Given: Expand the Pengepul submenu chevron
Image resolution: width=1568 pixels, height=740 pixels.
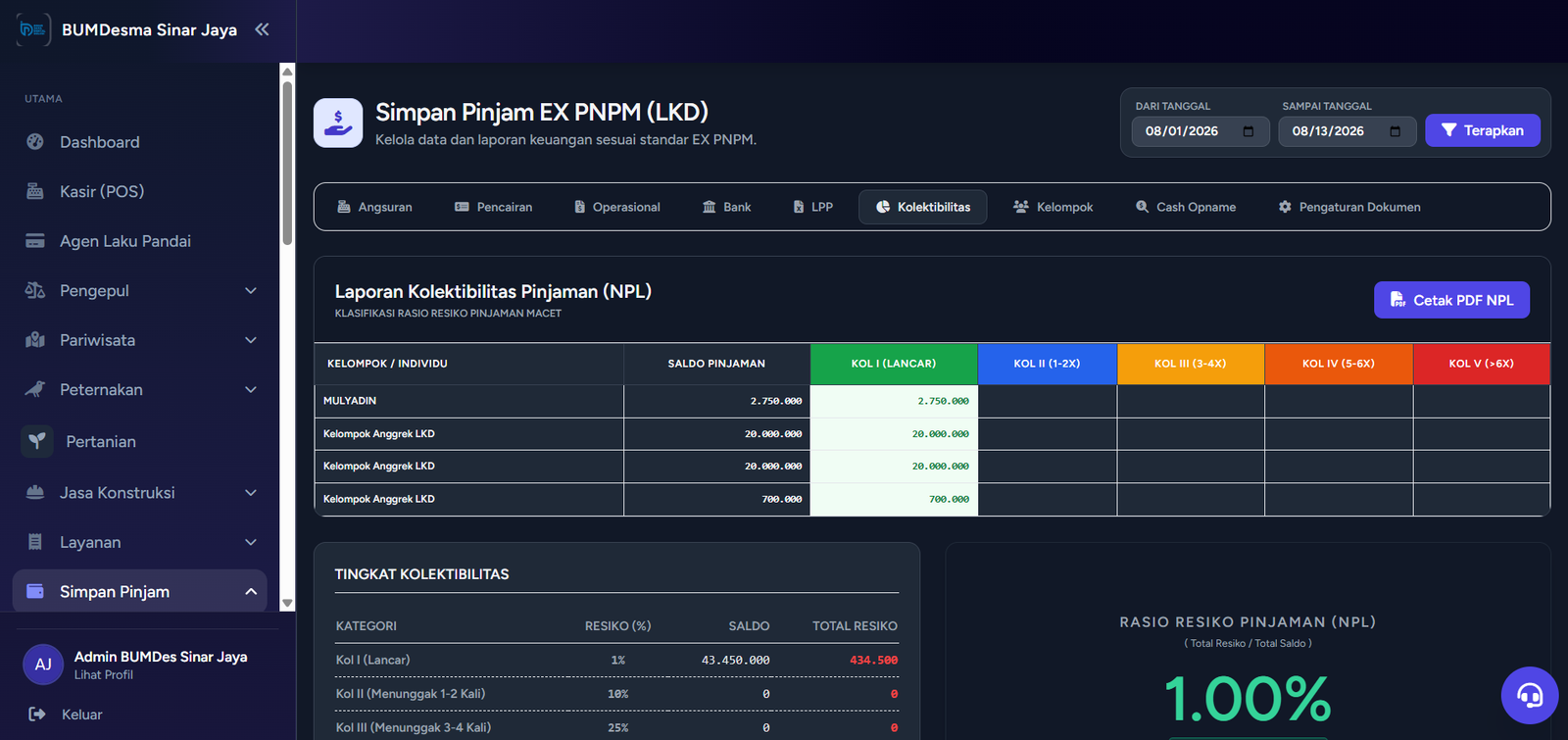Looking at the screenshot, I should tap(251, 290).
